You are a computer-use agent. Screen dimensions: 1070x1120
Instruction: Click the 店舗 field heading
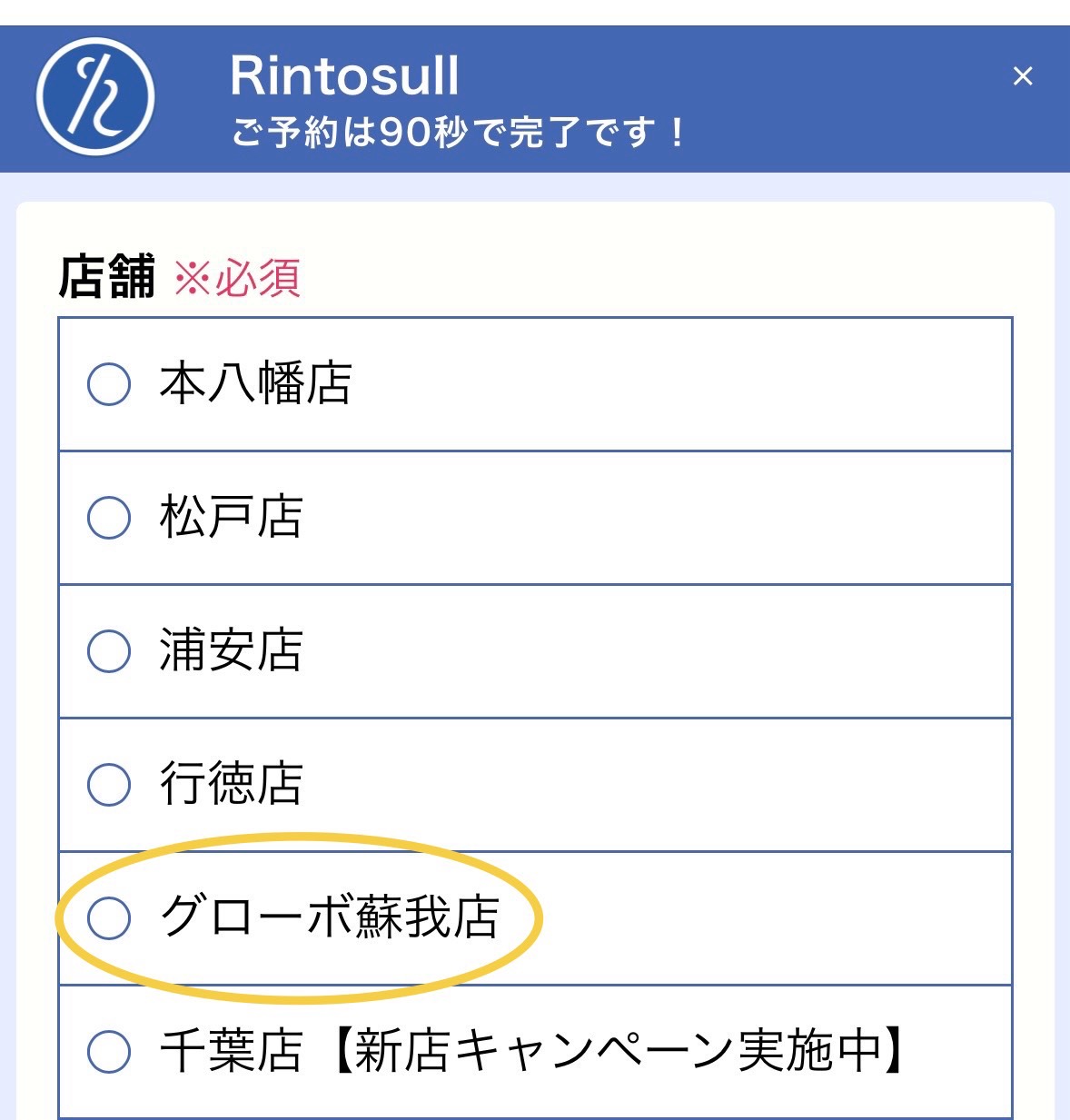pyautogui.click(x=107, y=277)
